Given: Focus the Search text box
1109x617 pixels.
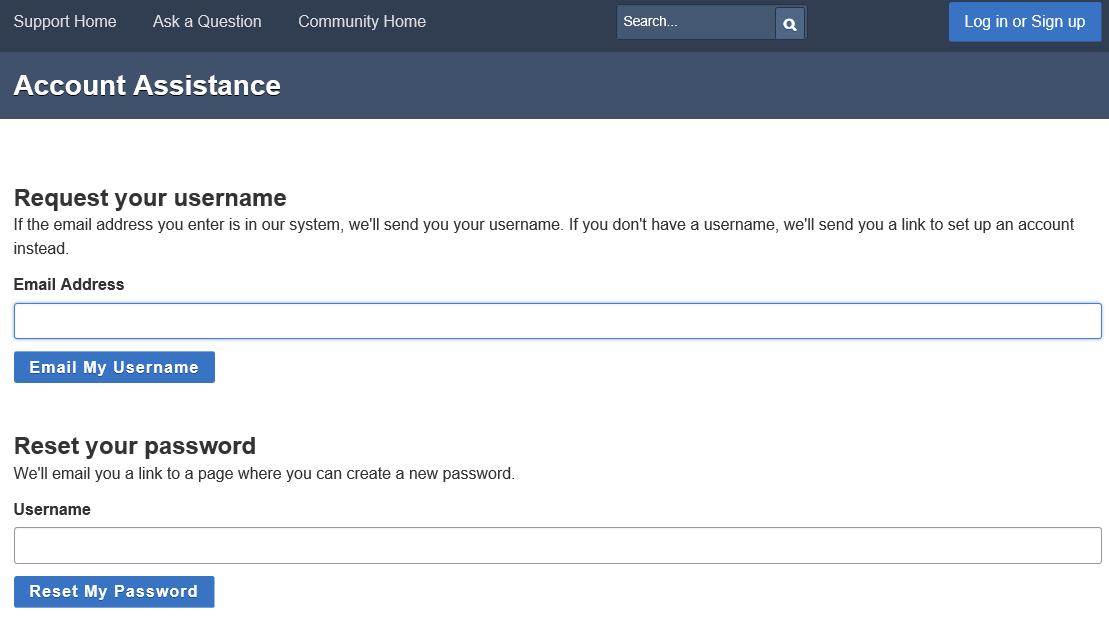Looking at the screenshot, I should [695, 22].
